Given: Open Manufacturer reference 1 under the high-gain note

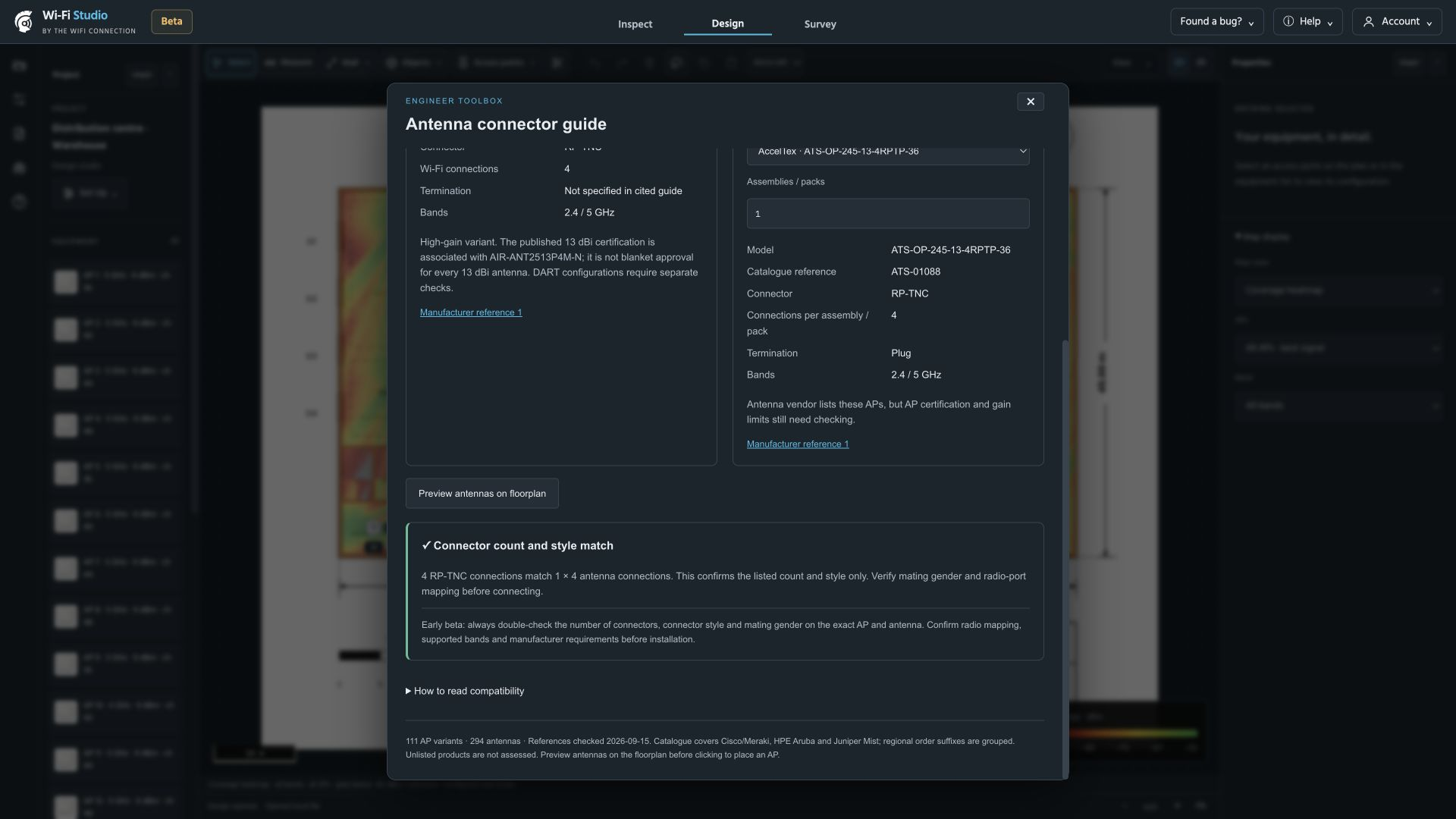Looking at the screenshot, I should click(x=471, y=312).
